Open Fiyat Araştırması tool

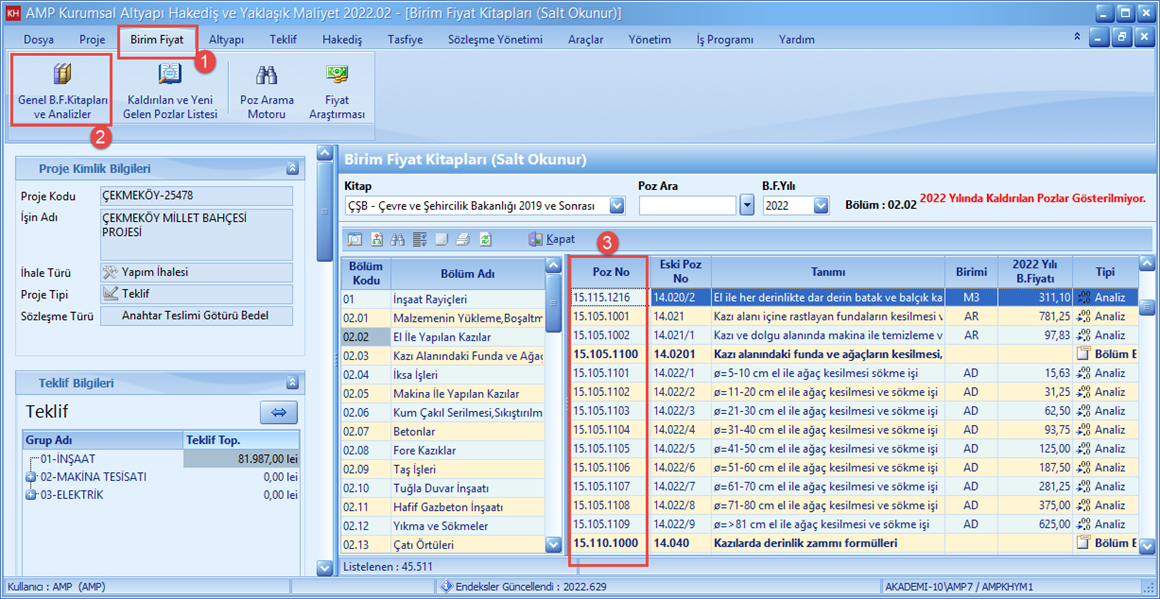[x=337, y=92]
